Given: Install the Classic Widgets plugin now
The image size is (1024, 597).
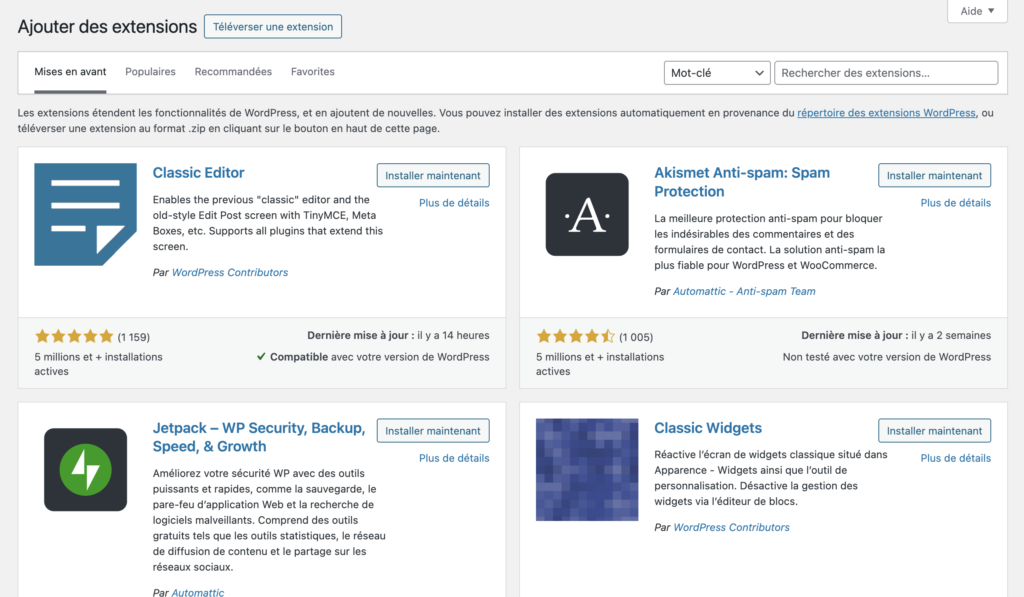Looking at the screenshot, I should click(x=935, y=431).
